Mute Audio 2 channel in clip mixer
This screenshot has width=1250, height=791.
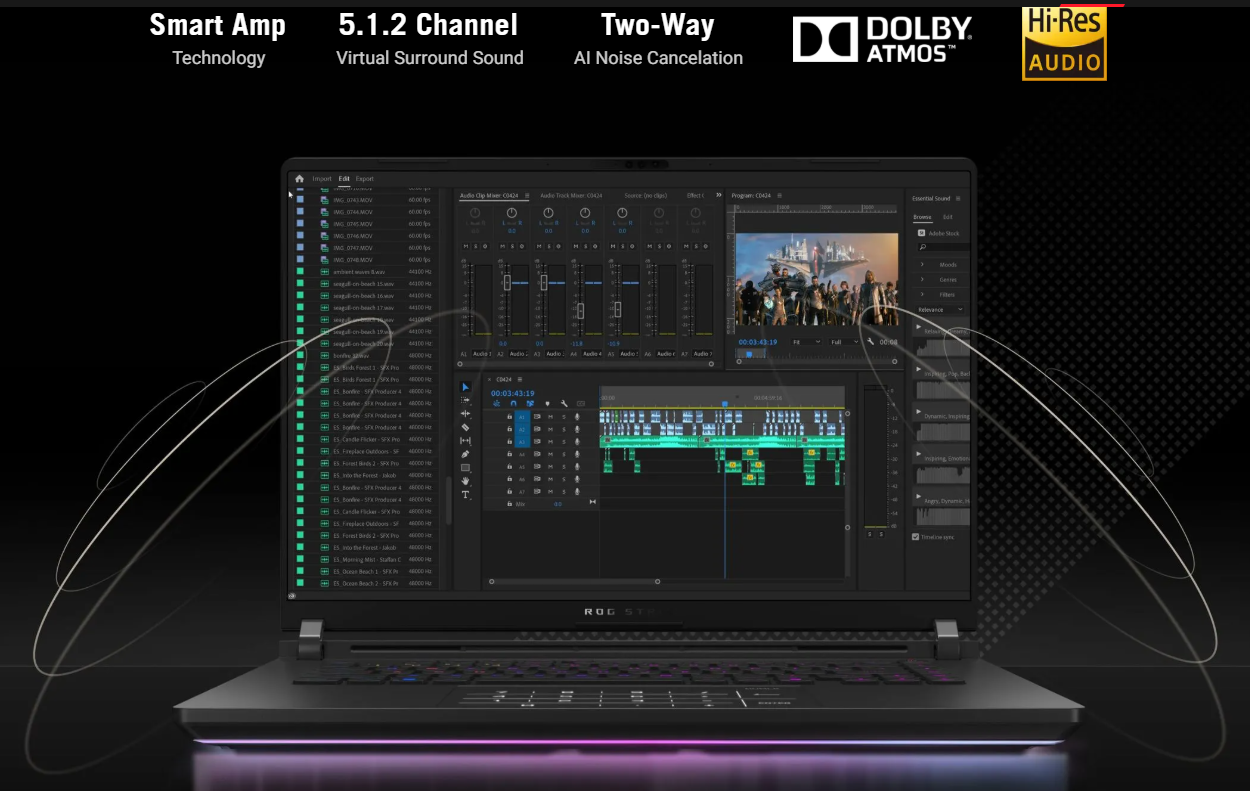pyautogui.click(x=502, y=246)
